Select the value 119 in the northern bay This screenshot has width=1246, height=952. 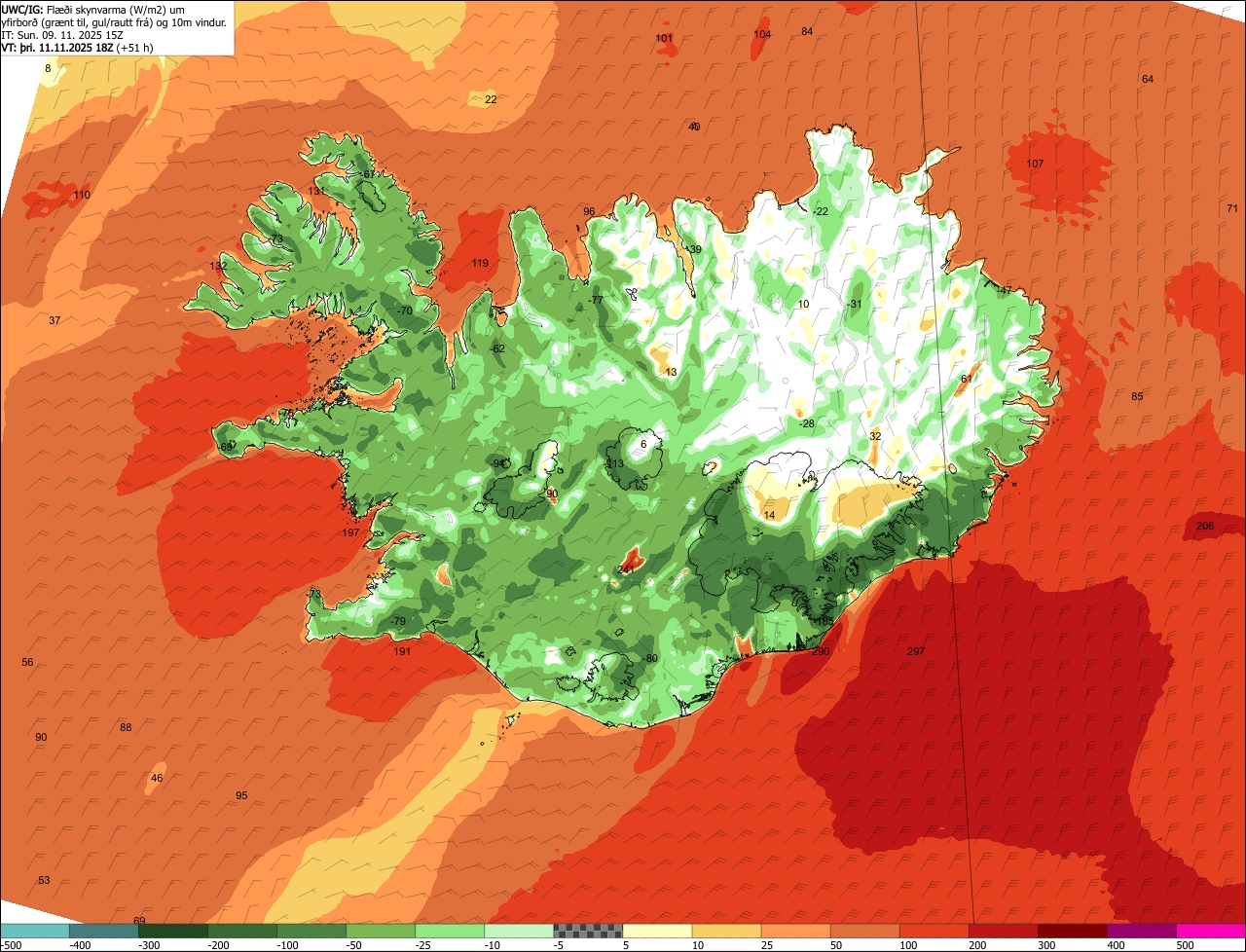click(x=480, y=263)
